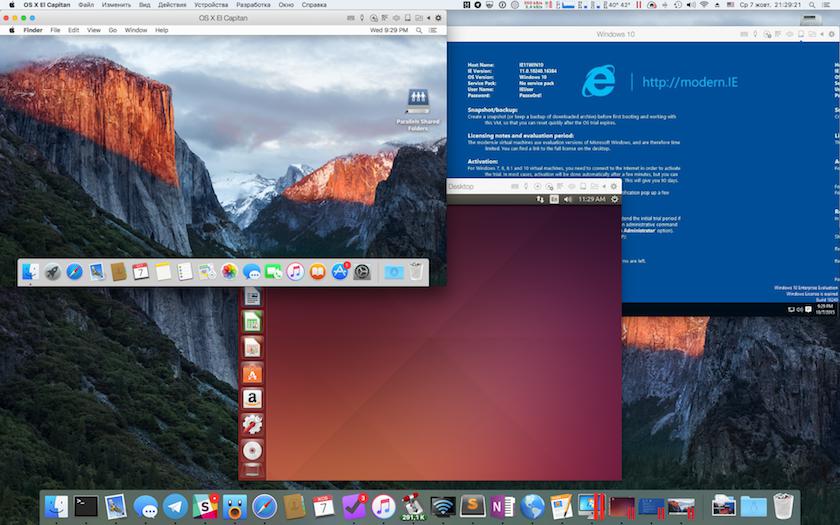Screen dimensions: 840x525
Task: Open the Ubuntu session gear menu
Action: 614,199
